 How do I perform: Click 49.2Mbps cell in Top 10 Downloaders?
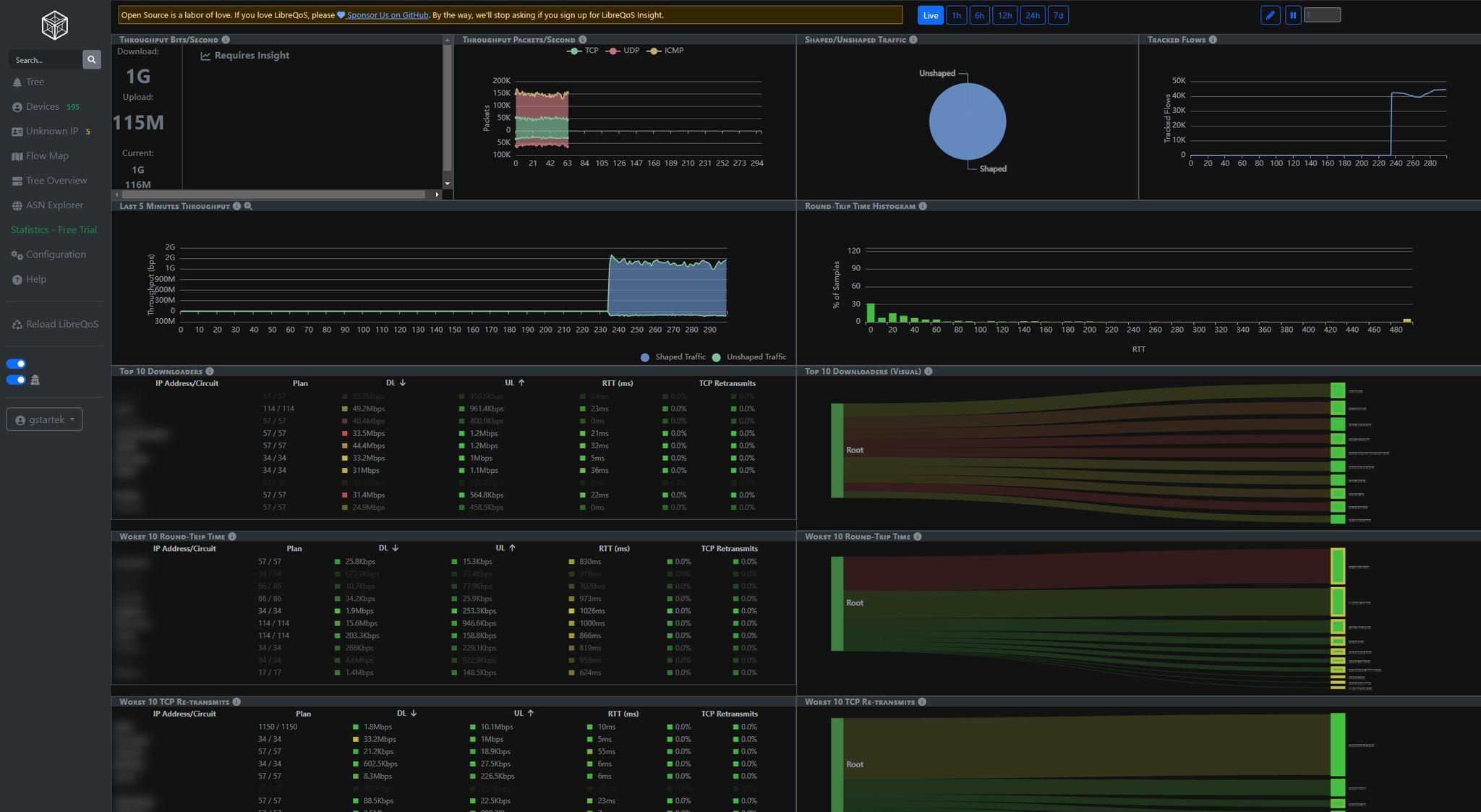tap(369, 409)
